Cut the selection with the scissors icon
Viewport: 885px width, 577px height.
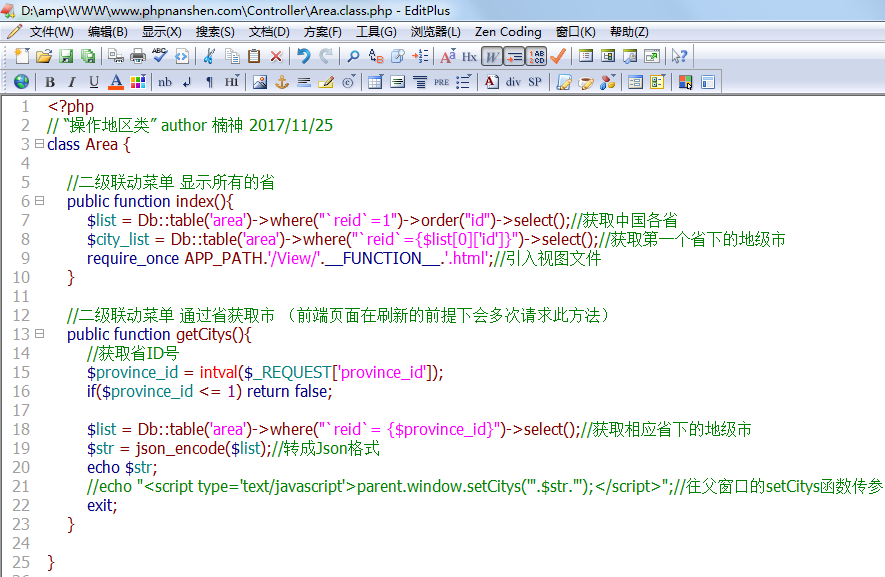tap(209, 56)
